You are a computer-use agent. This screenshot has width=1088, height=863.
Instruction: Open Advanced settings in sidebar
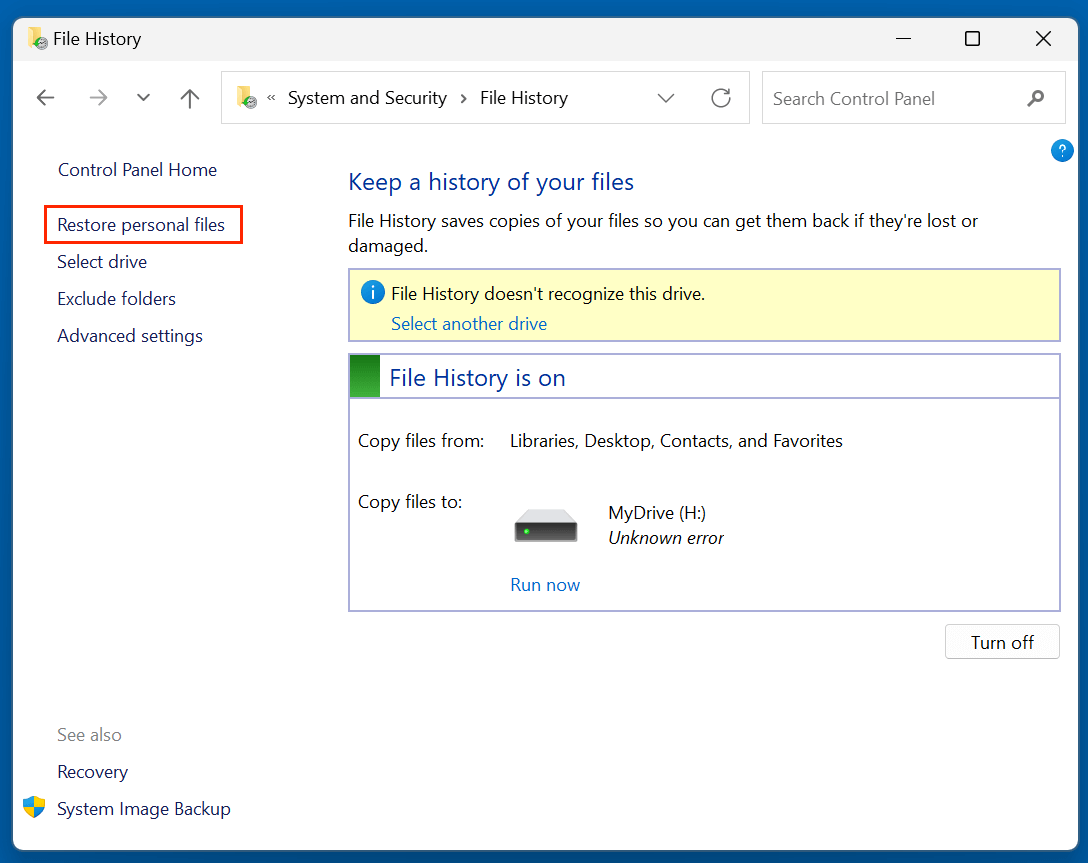[130, 335]
